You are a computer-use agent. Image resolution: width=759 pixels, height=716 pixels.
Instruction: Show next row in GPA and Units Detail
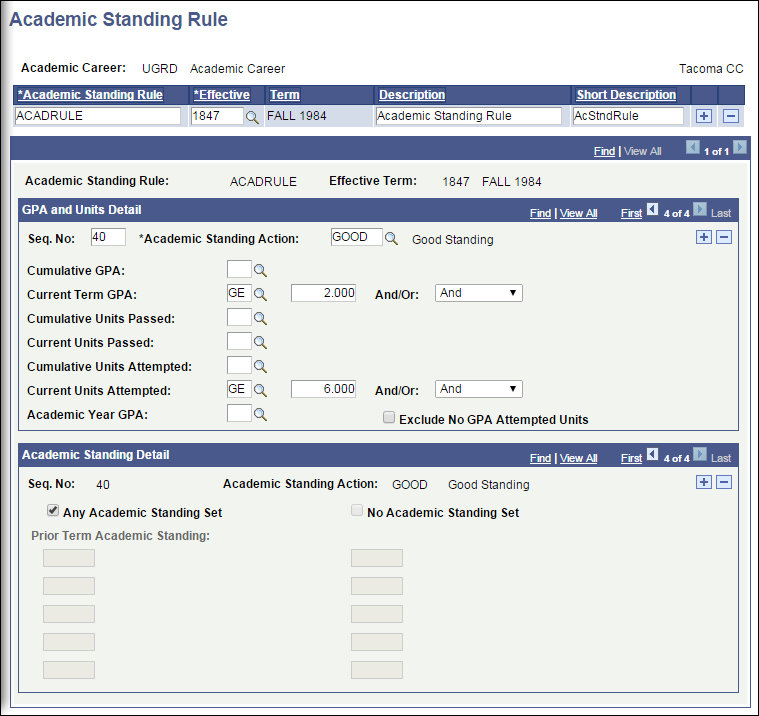coord(700,209)
